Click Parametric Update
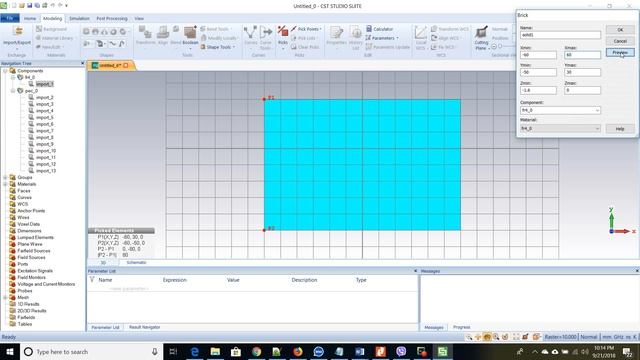This screenshot has height=360, width=640. click(x=387, y=47)
